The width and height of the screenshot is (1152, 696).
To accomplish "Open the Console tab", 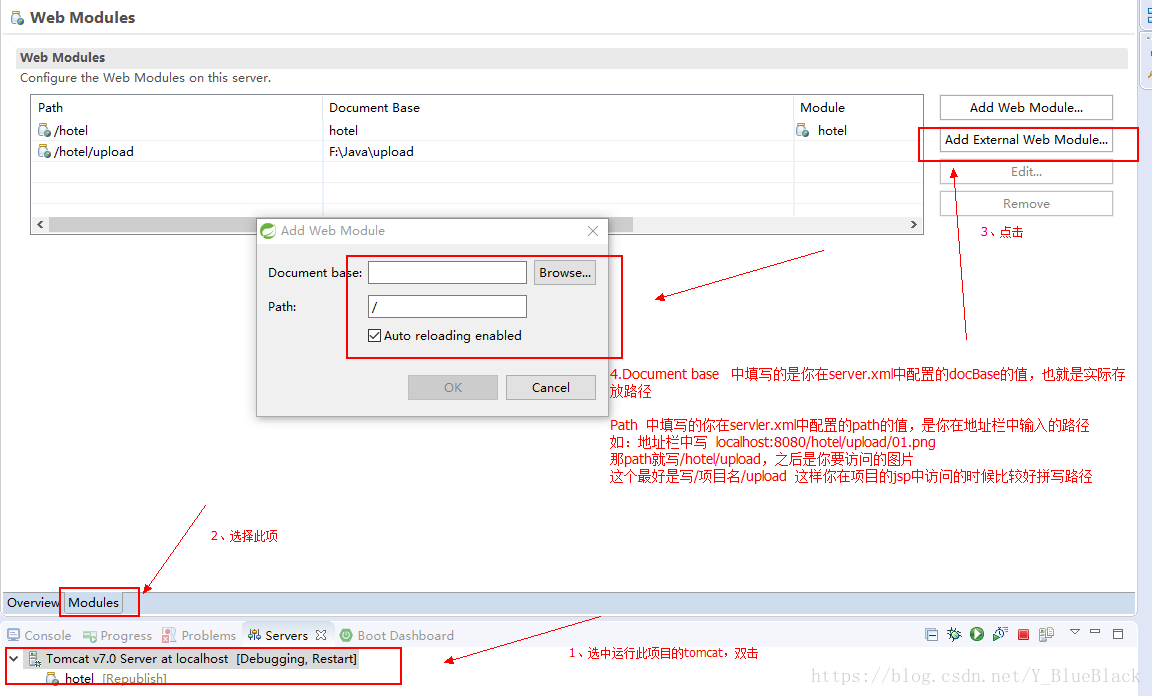I will [x=40, y=635].
